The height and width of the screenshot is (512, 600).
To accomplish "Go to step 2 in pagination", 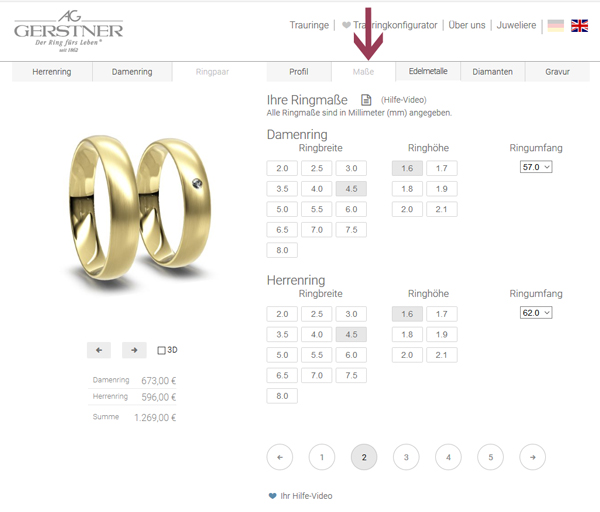I will [x=364, y=457].
